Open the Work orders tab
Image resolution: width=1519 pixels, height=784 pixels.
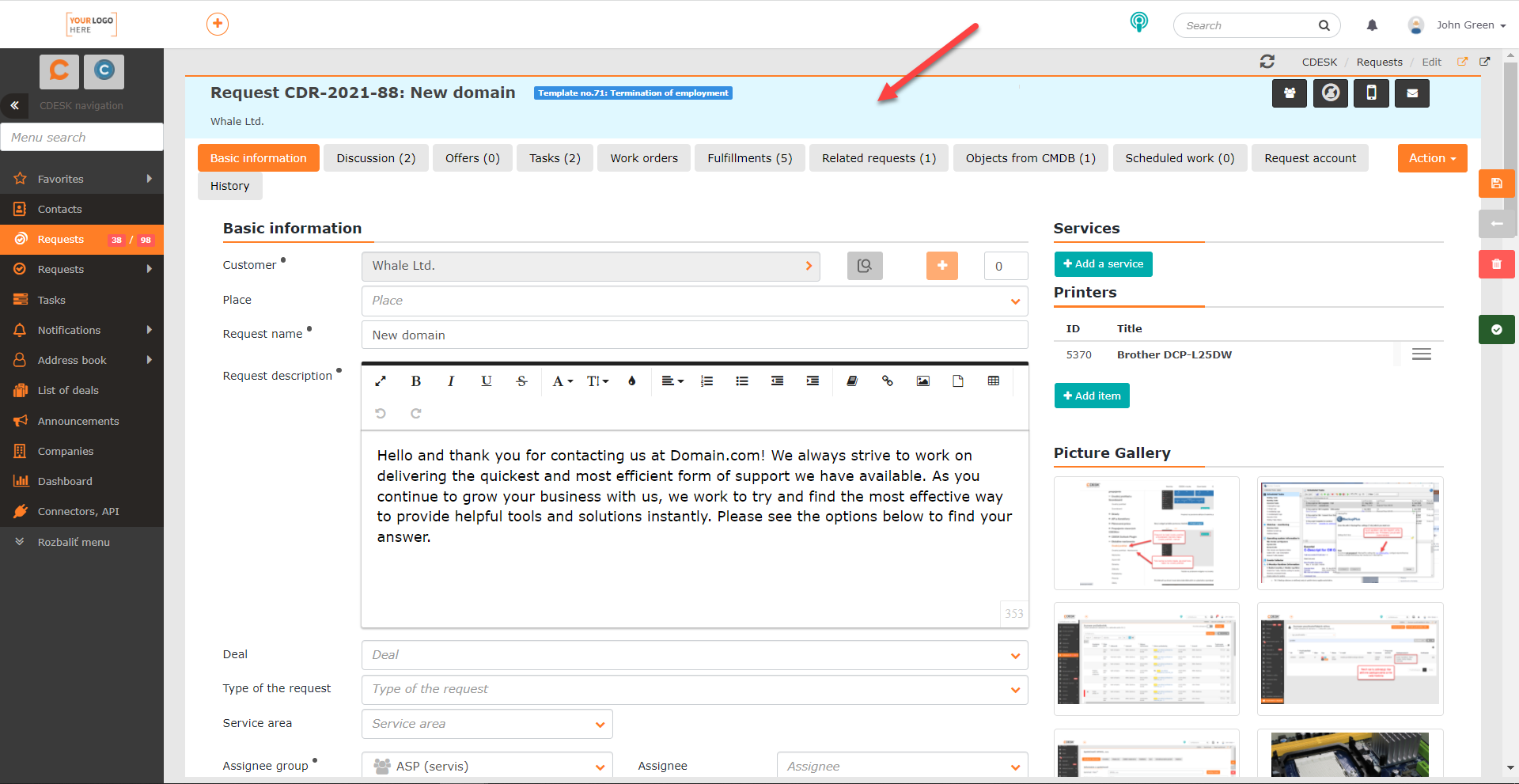(x=644, y=158)
